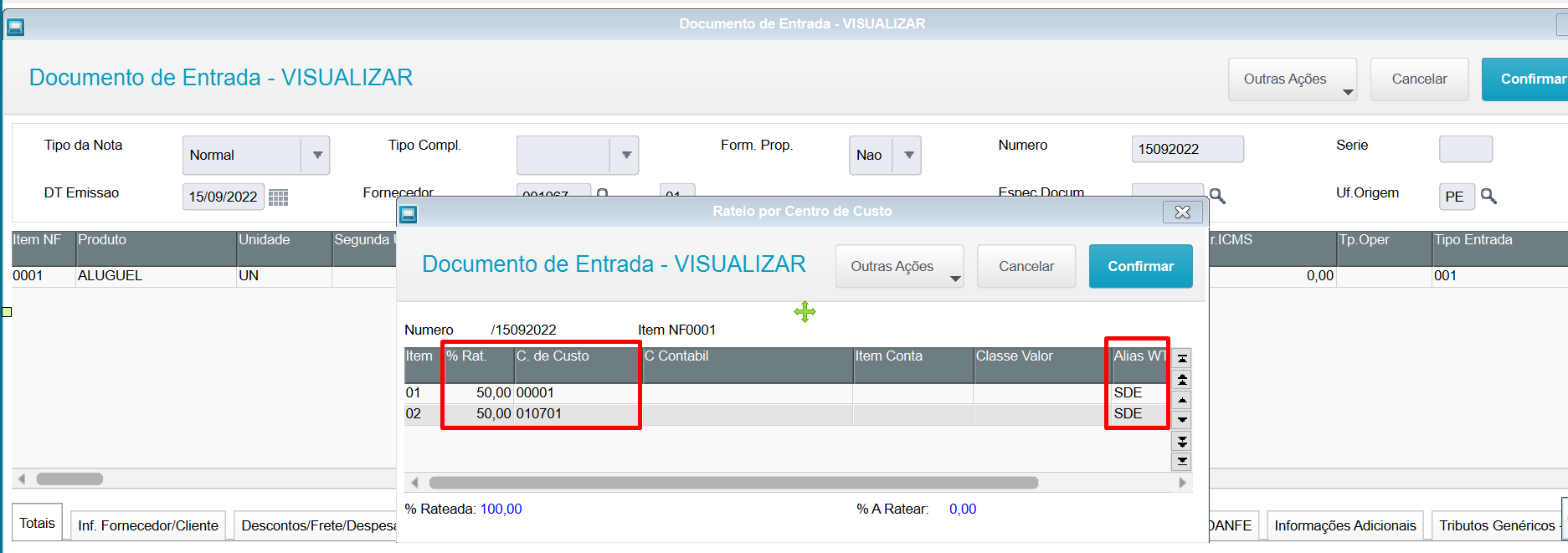1568x553 pixels.
Task: Click the rateio horizontal scrollbar thumb
Action: (733, 483)
